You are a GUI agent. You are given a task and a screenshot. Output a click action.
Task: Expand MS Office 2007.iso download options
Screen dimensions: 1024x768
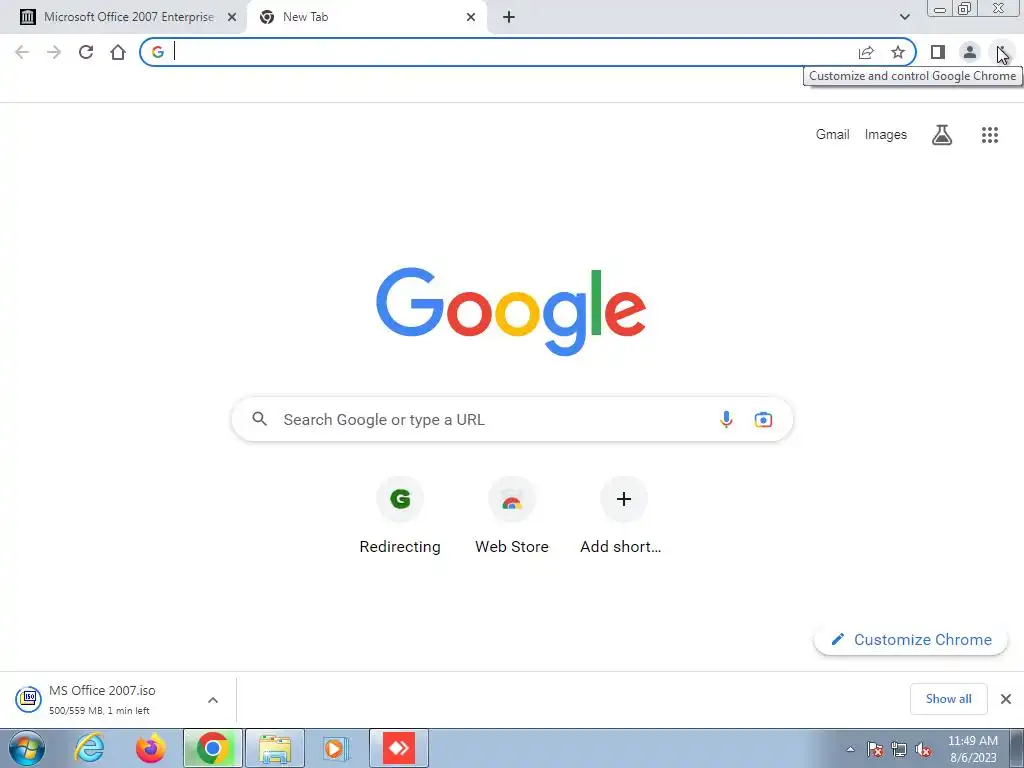pyautogui.click(x=213, y=700)
